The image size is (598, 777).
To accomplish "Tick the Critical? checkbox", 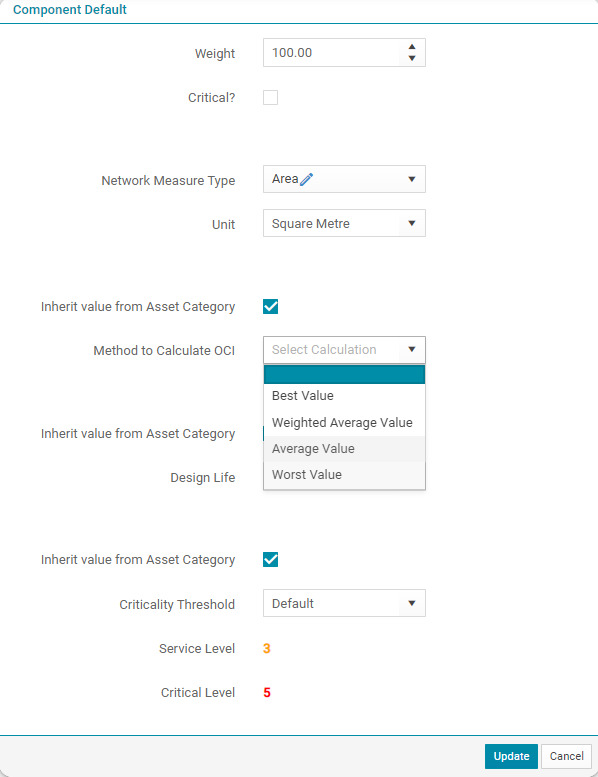I will click(271, 97).
